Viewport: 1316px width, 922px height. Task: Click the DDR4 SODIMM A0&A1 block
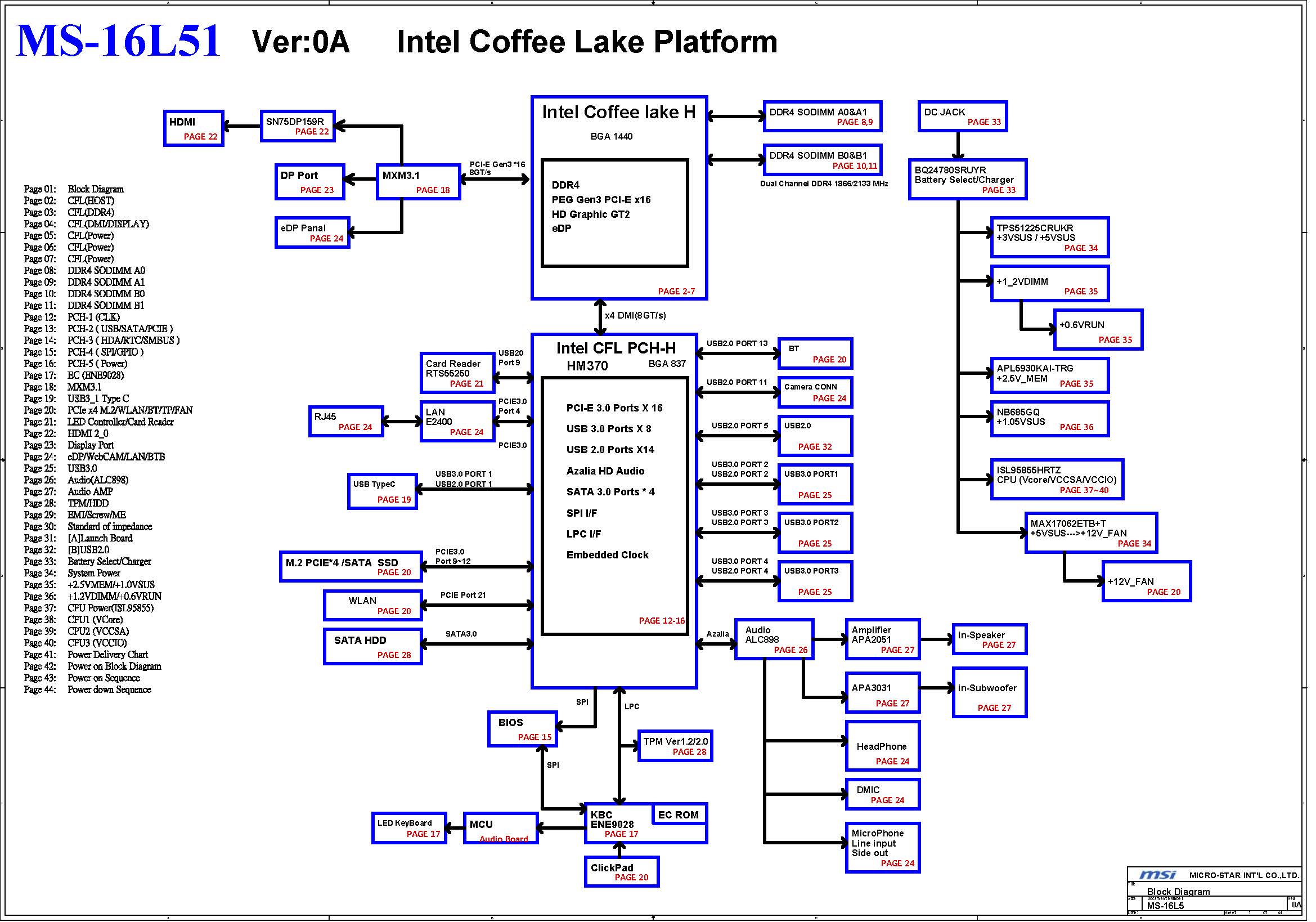tap(823, 117)
